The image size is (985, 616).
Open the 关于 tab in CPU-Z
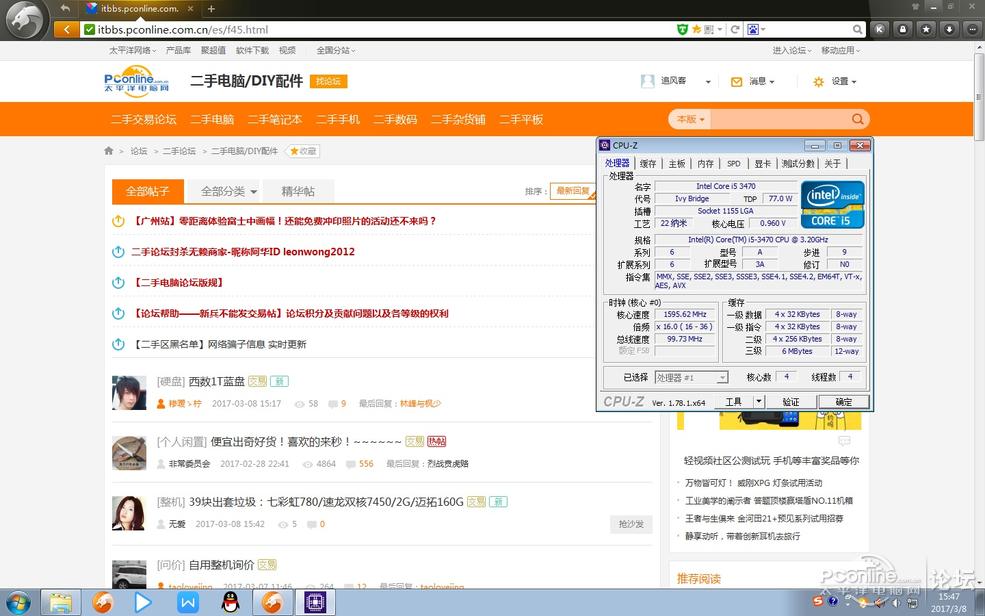833,163
